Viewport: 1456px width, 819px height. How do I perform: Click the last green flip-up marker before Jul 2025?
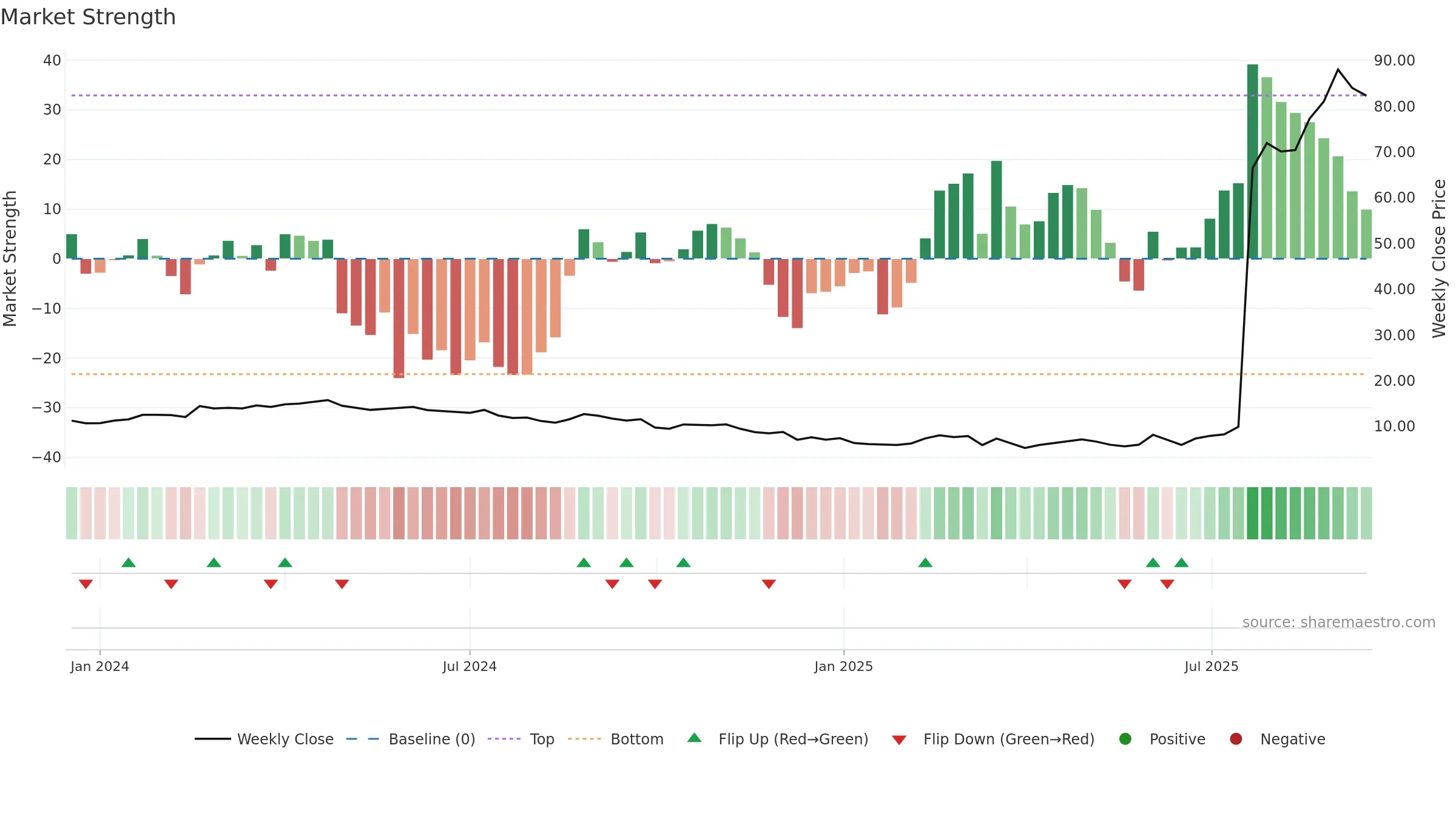pyautogui.click(x=1181, y=562)
